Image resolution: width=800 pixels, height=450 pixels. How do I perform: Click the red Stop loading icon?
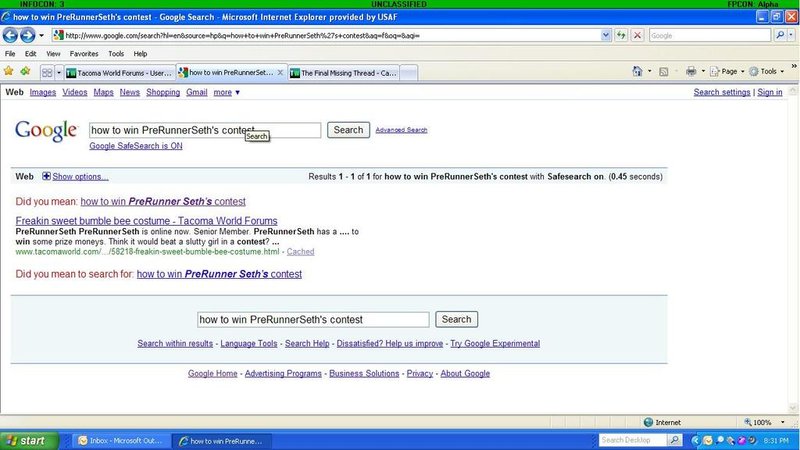[637, 35]
